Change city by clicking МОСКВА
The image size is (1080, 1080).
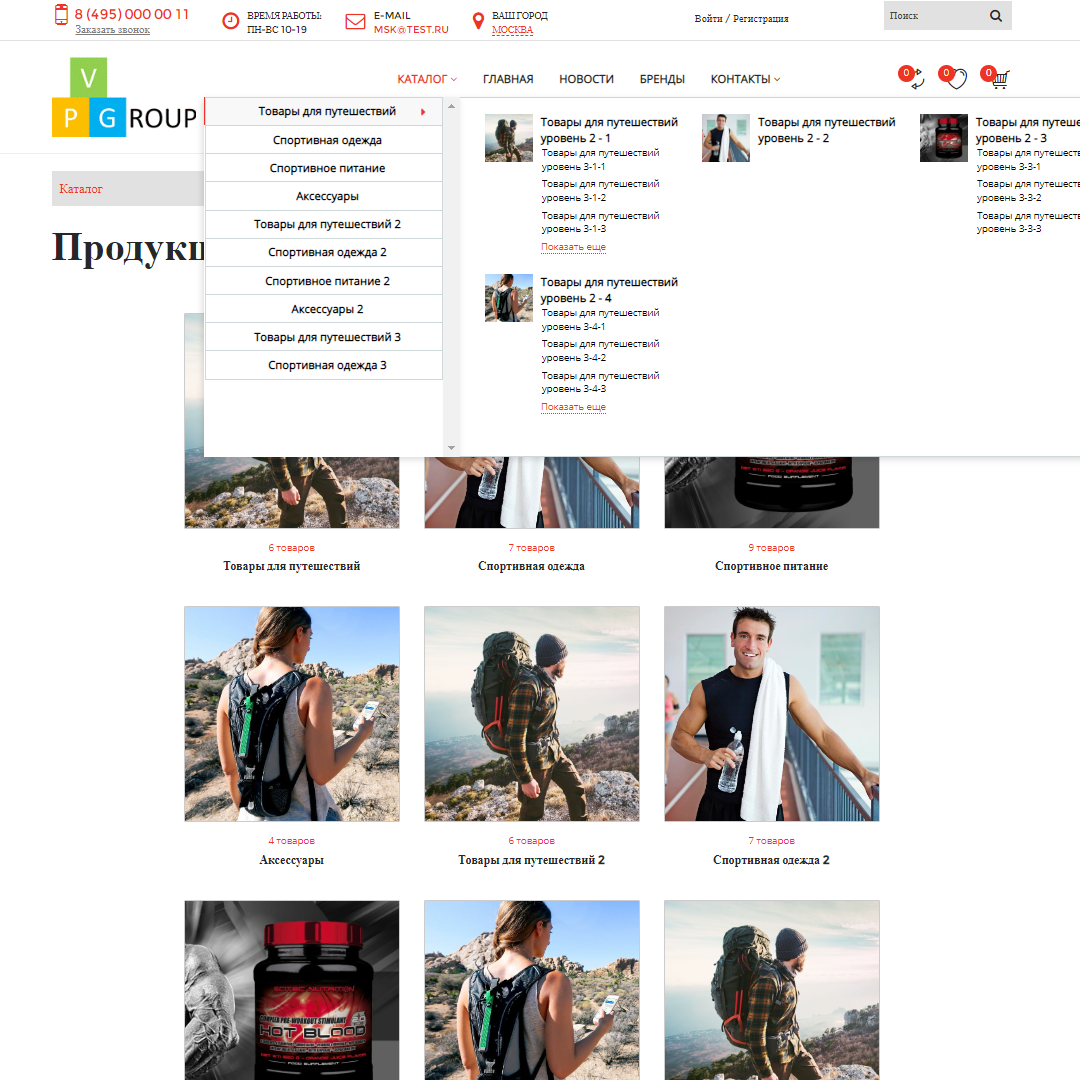point(512,29)
